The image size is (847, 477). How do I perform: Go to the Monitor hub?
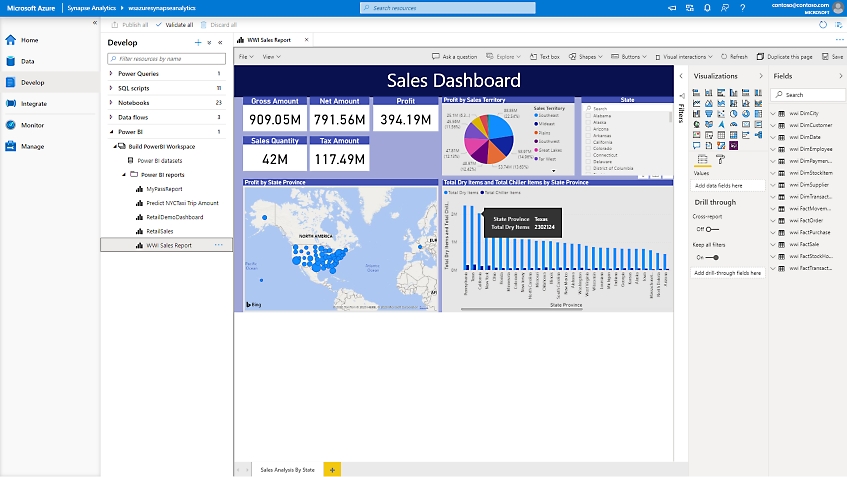(x=32, y=125)
